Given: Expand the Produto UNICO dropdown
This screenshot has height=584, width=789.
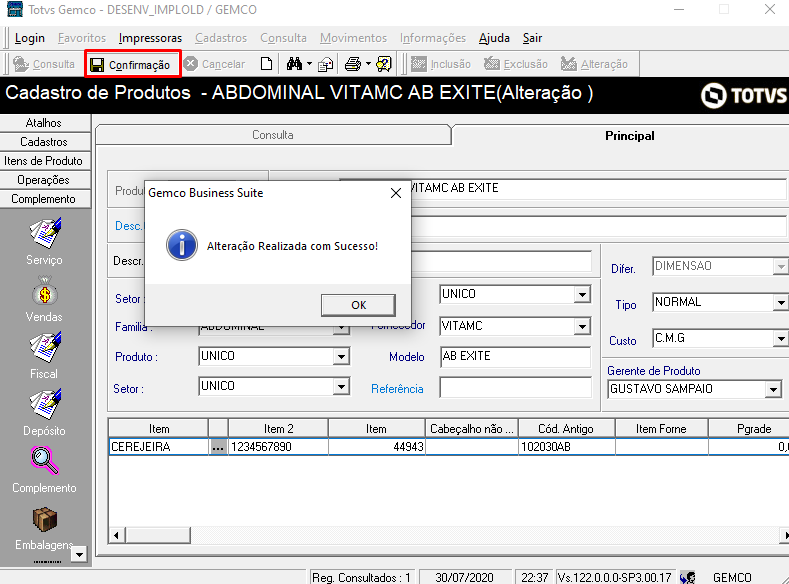Looking at the screenshot, I should 341,357.
